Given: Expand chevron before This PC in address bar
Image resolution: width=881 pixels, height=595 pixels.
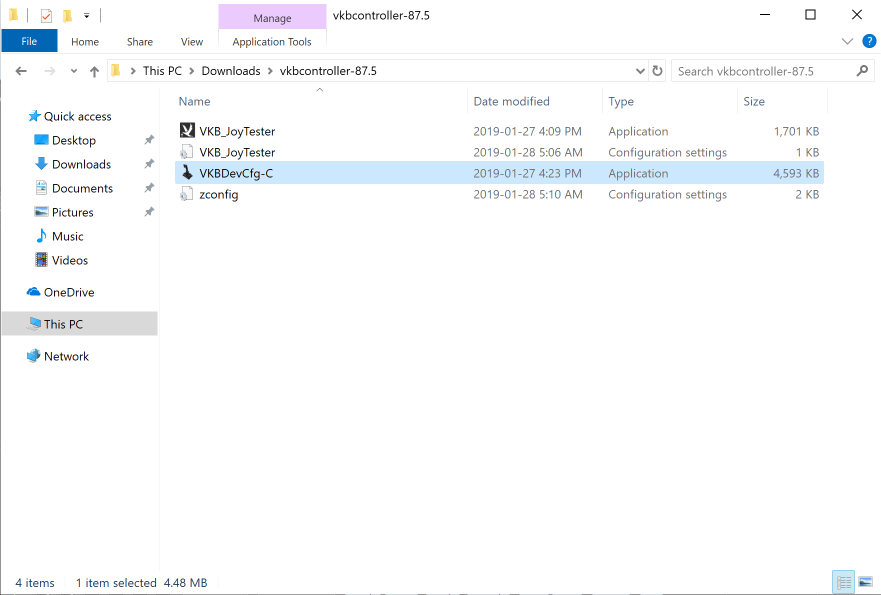Looking at the screenshot, I should click(133, 71).
